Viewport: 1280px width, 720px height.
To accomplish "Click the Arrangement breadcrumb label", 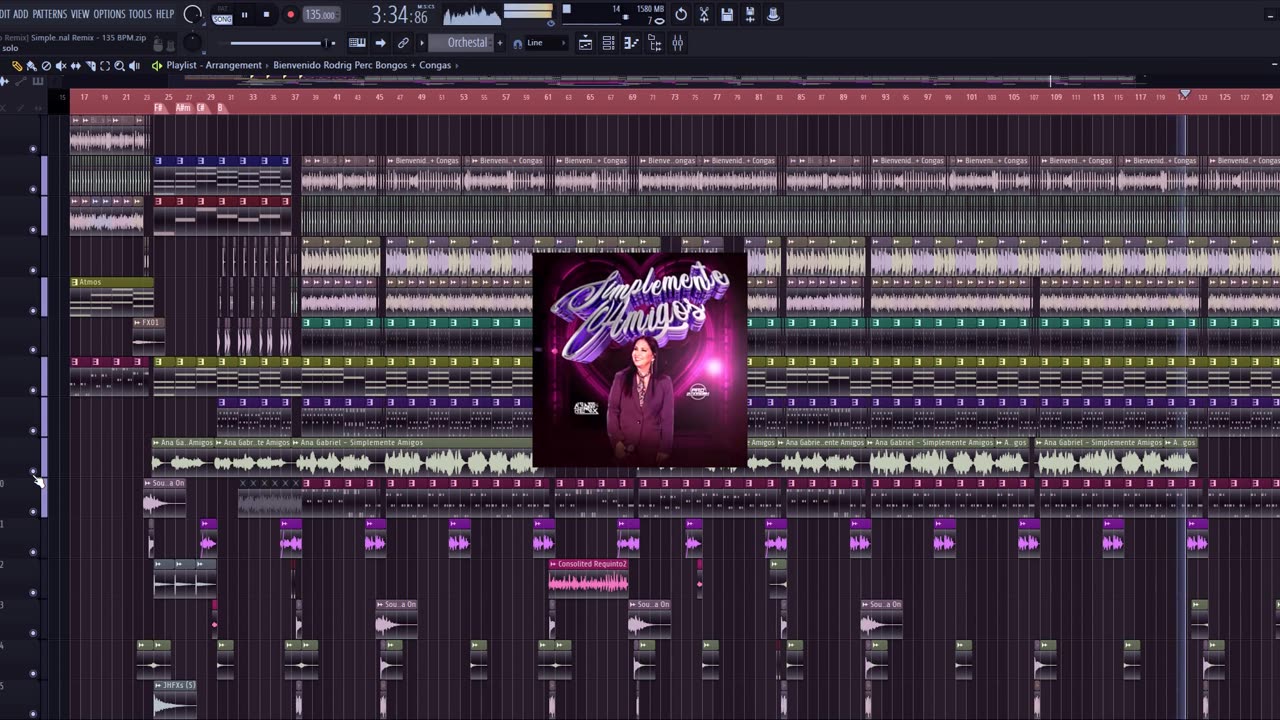I will point(233,66).
